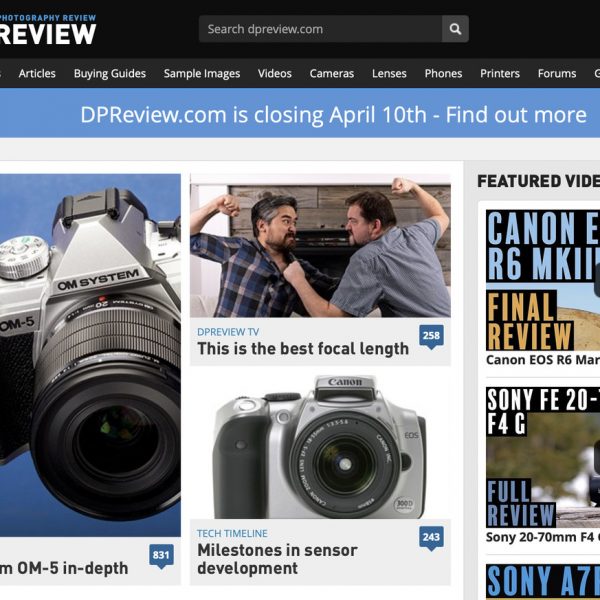600x600 pixels.
Task: Click the FEATURED VIDEOS heading
Action: (x=538, y=181)
